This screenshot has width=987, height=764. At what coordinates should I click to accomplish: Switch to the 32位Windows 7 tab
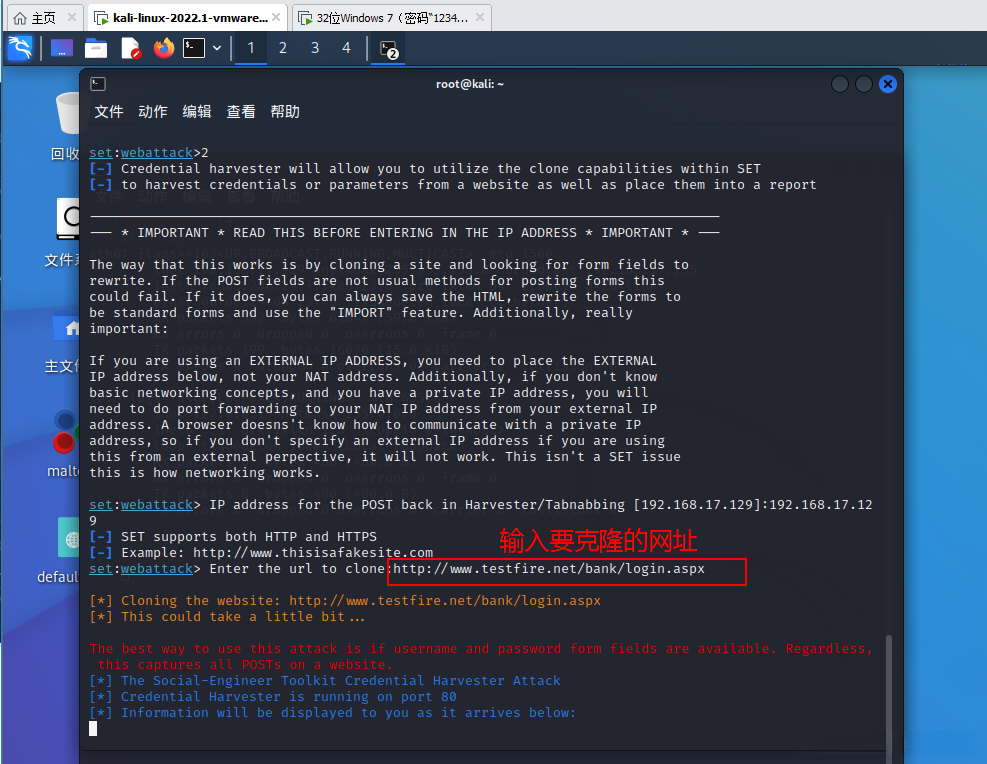click(x=392, y=18)
